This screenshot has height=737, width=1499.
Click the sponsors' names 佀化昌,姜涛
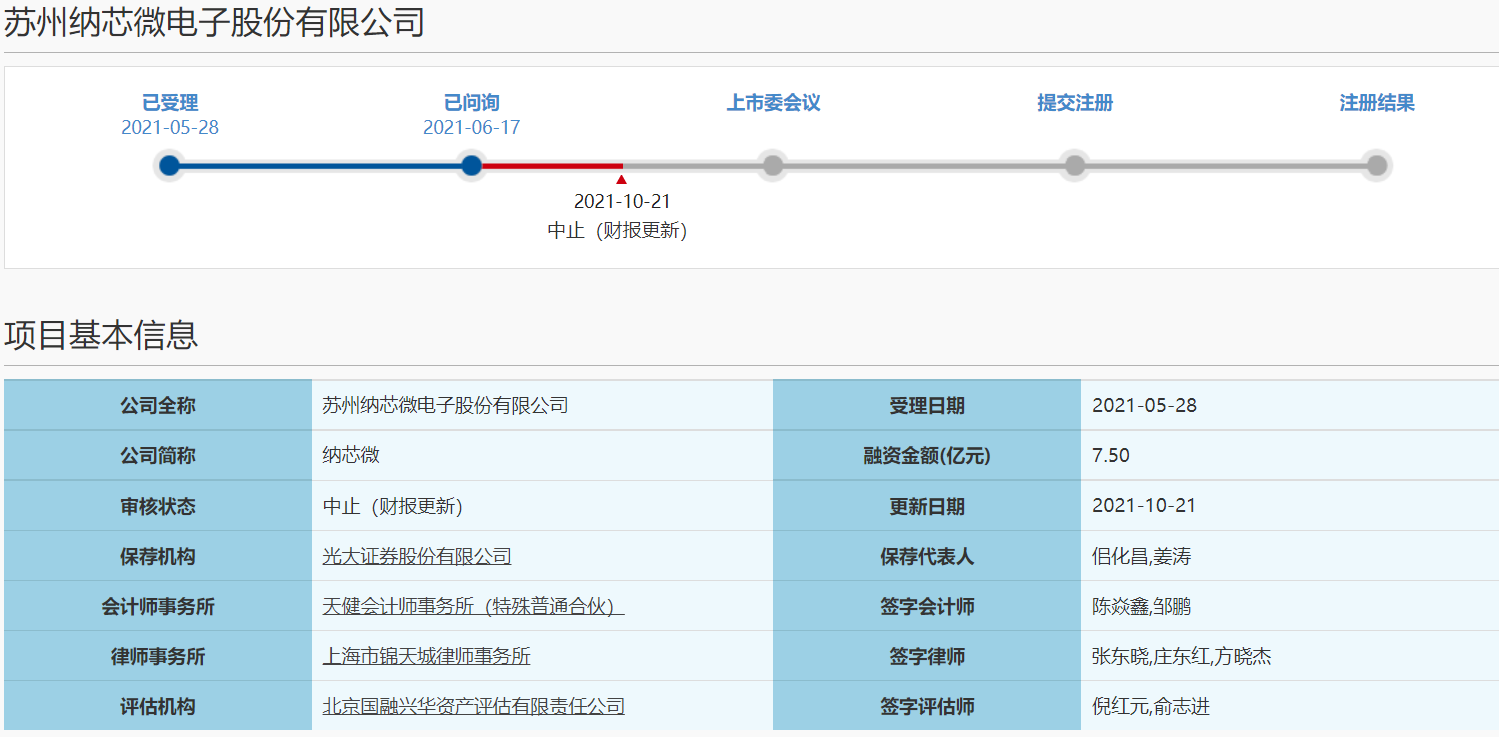(x=1141, y=556)
